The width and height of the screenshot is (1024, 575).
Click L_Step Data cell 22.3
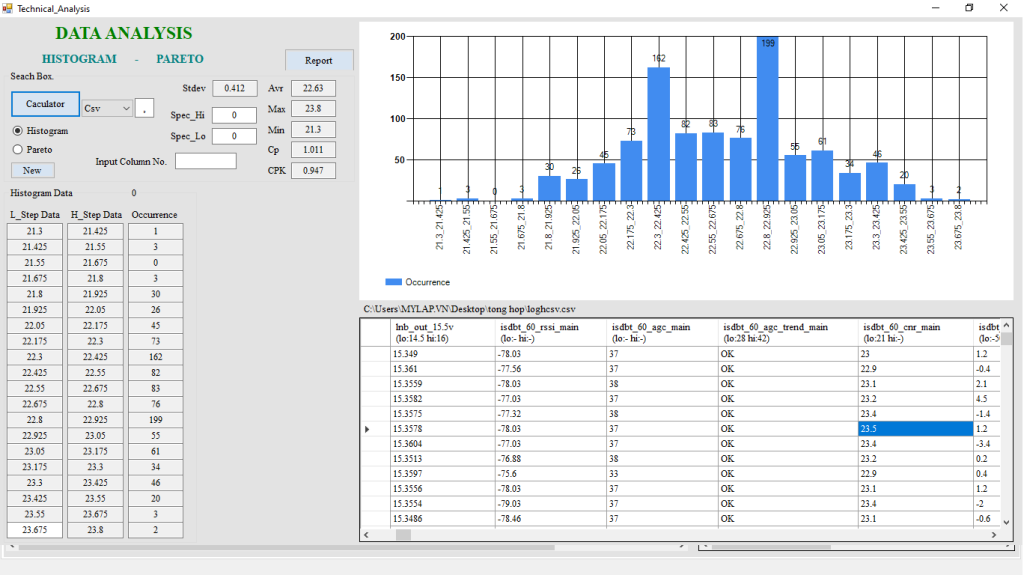tap(35, 357)
